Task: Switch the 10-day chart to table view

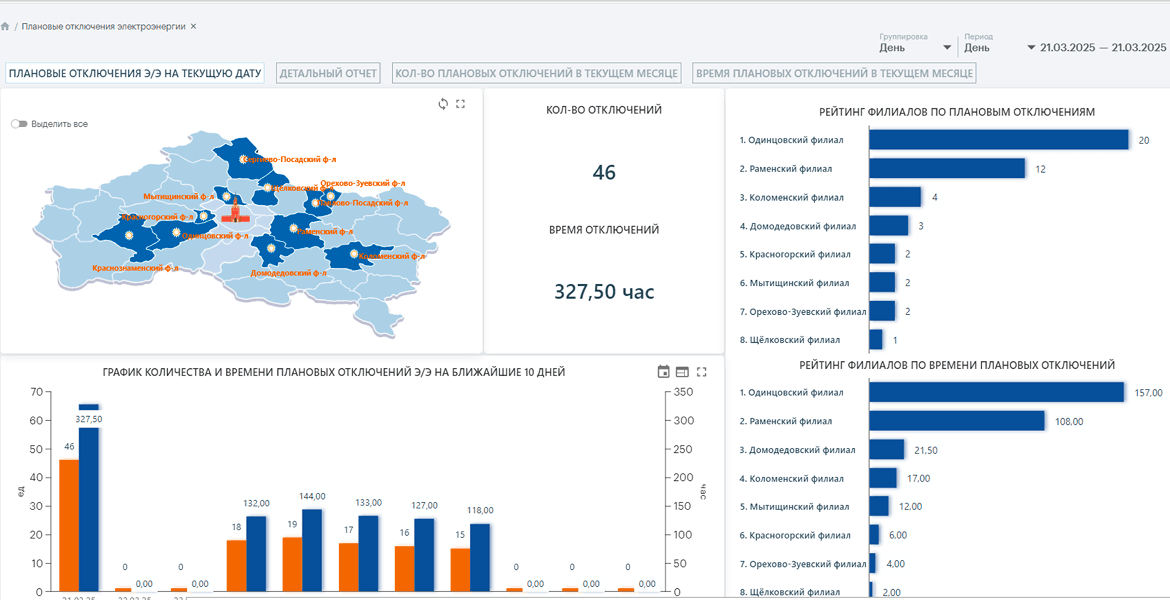Action: [681, 372]
